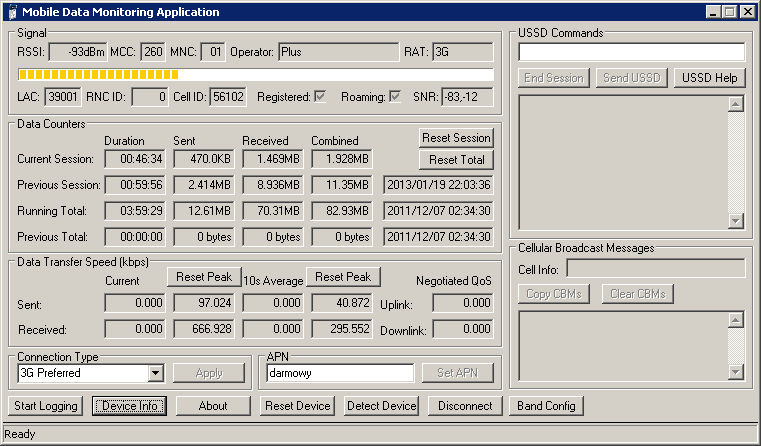Click the application icon in title bar
The image size is (761, 446).
10,11
